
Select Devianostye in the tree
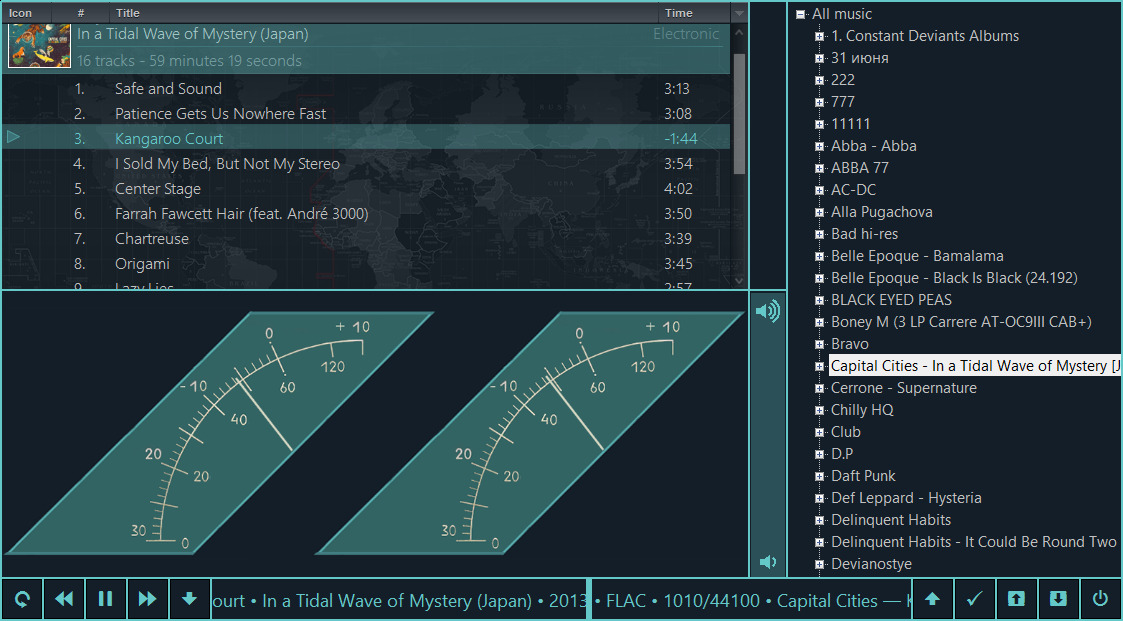872,564
